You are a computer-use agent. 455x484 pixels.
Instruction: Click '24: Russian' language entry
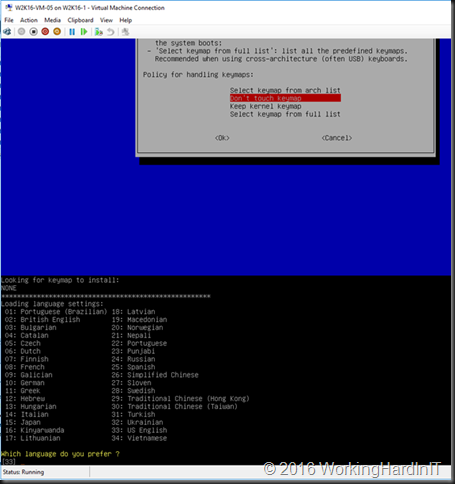click(x=133, y=359)
